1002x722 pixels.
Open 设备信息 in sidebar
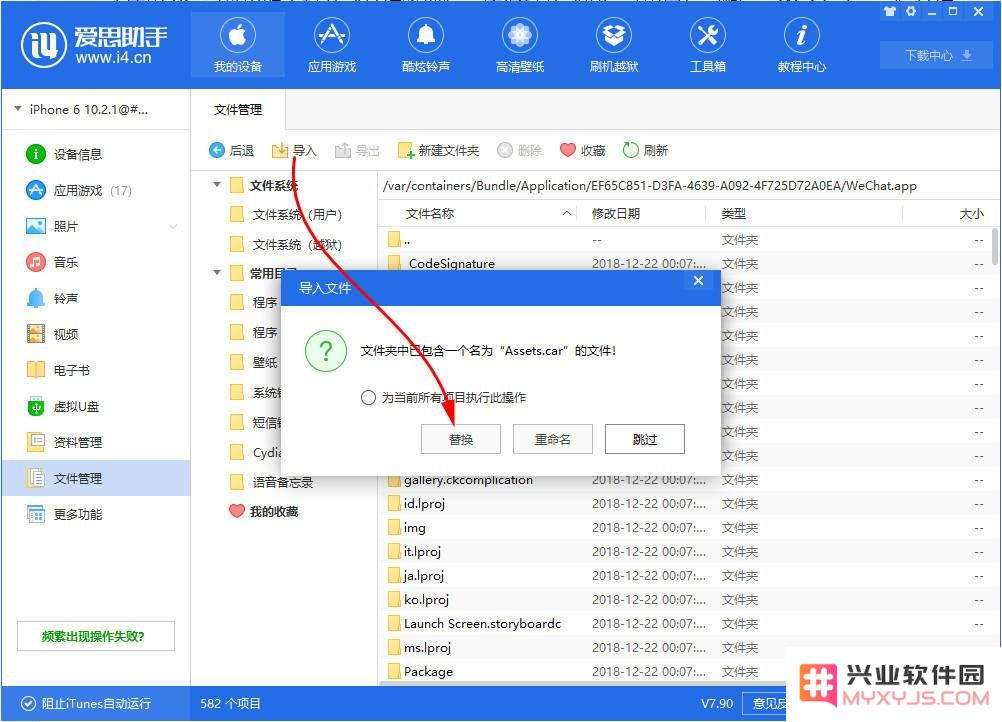point(96,154)
